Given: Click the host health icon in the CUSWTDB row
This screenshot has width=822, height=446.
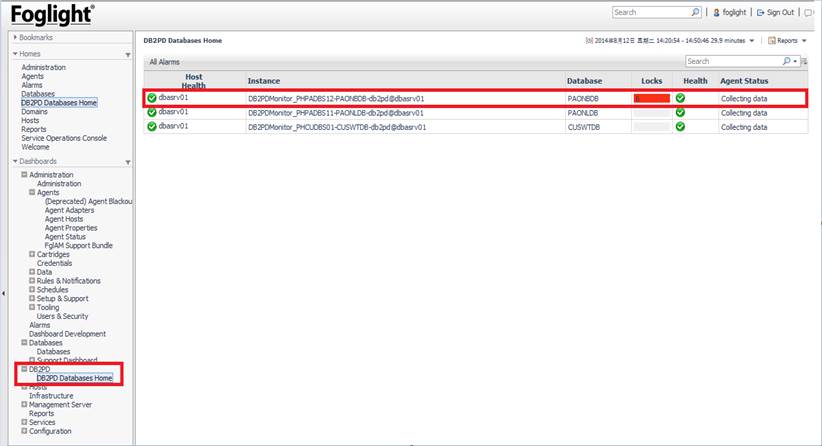Looking at the screenshot, I should pyautogui.click(x=152, y=127).
